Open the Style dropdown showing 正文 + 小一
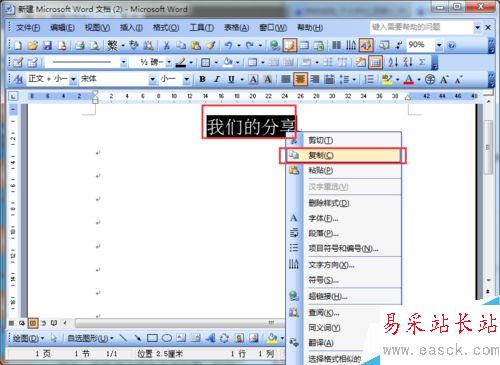The height and width of the screenshot is (365, 500). click(x=73, y=79)
